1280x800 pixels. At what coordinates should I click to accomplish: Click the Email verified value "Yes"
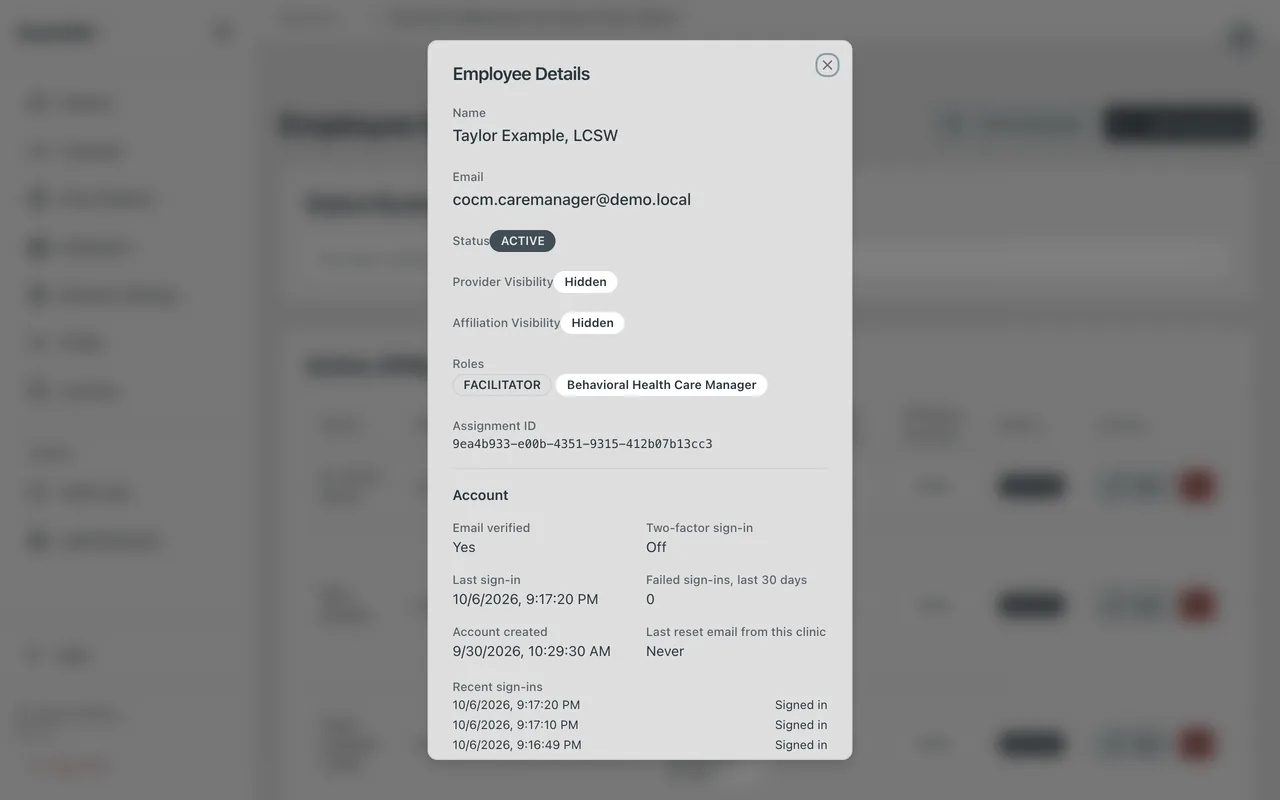click(464, 547)
